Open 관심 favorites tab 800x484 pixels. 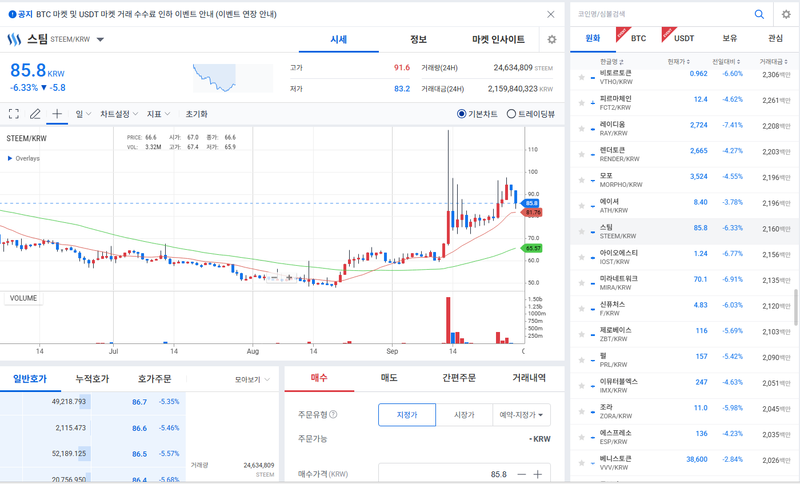click(776, 38)
